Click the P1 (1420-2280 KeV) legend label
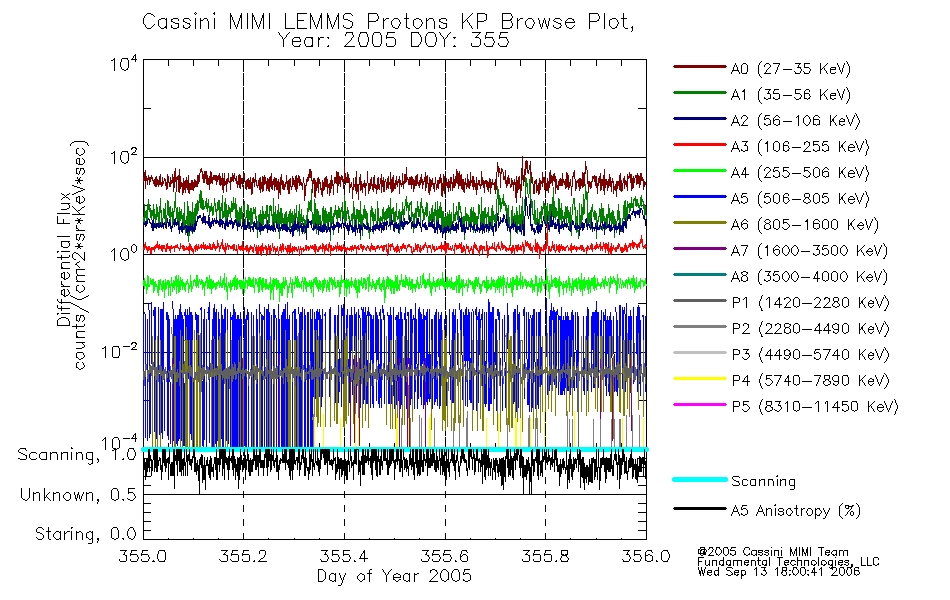Screen dimensions: 950x600 click(811, 303)
